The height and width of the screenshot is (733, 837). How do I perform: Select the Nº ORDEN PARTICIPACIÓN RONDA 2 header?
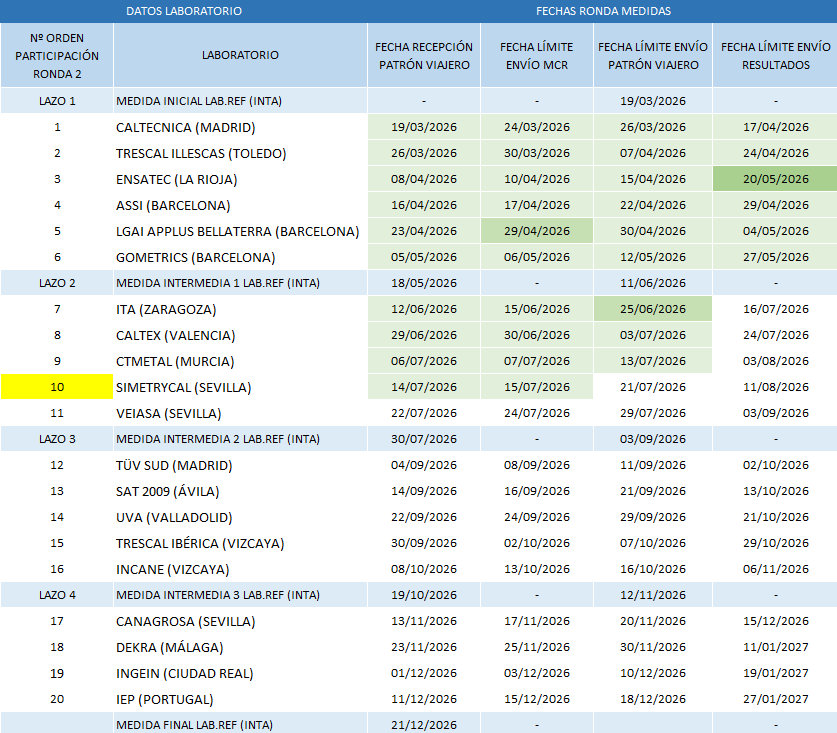[x=57, y=55]
